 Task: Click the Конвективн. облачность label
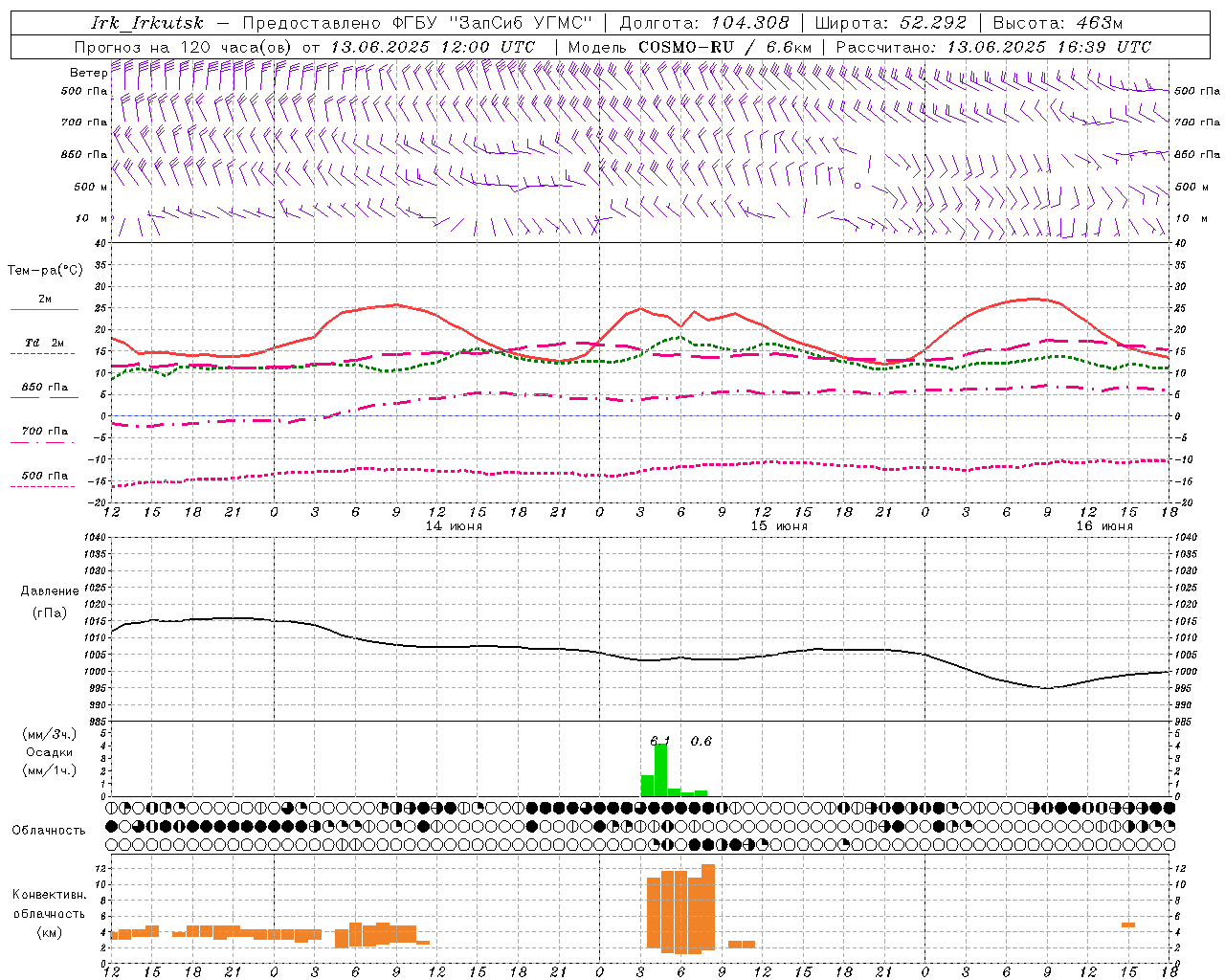50,904
